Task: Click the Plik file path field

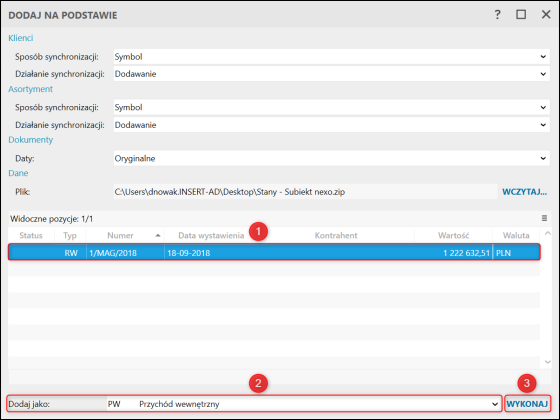Action: point(305,192)
